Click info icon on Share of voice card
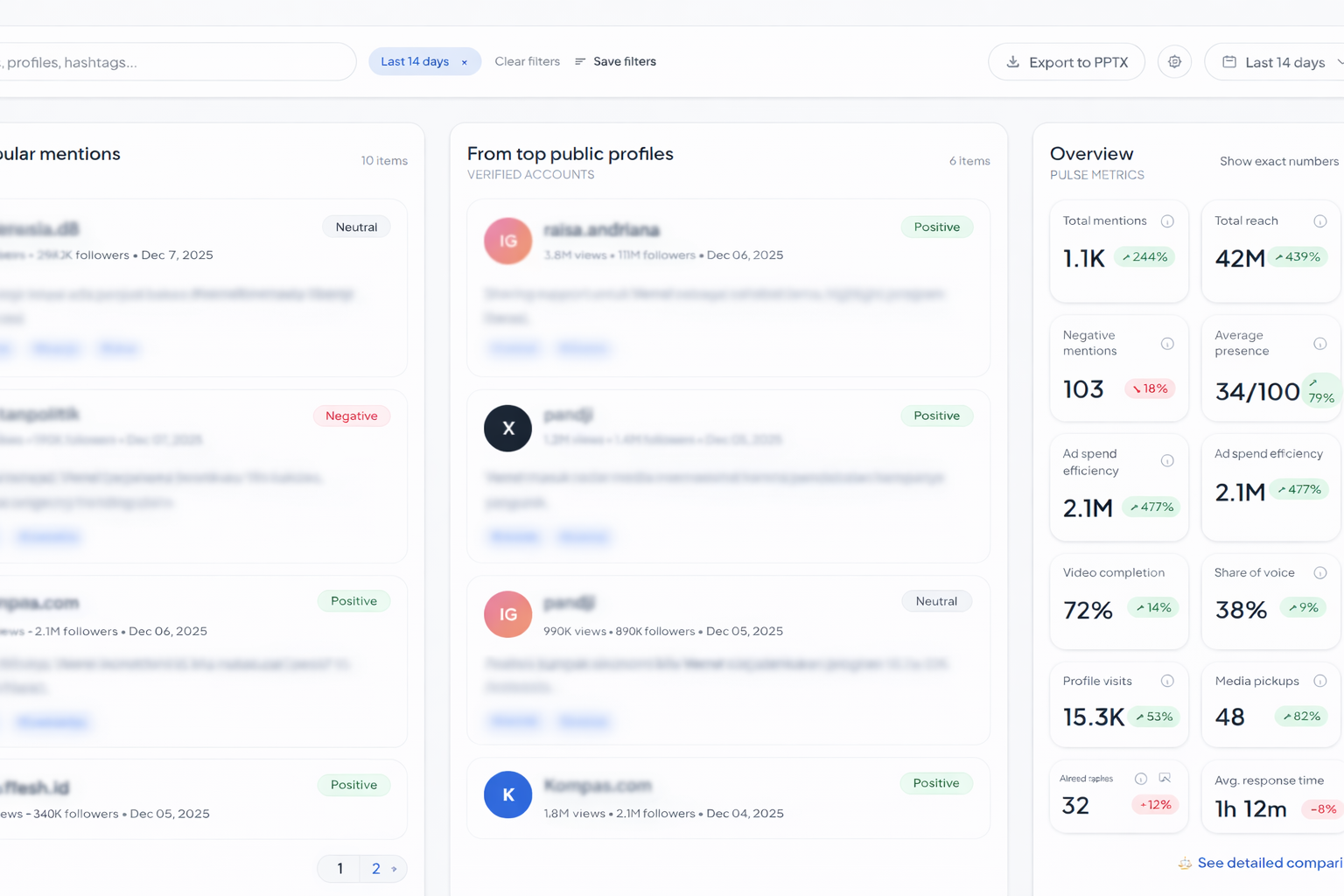This screenshot has height=896, width=1344. [1319, 573]
